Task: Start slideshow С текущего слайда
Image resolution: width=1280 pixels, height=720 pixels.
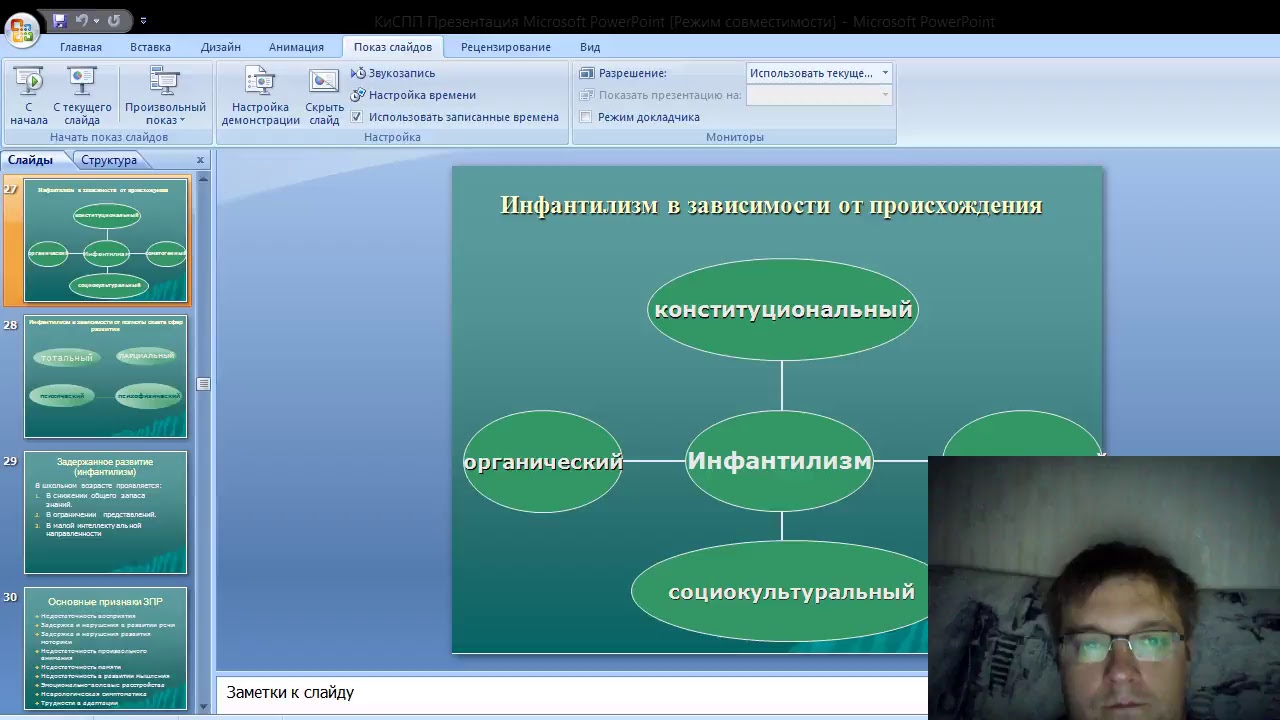Action: [82, 96]
